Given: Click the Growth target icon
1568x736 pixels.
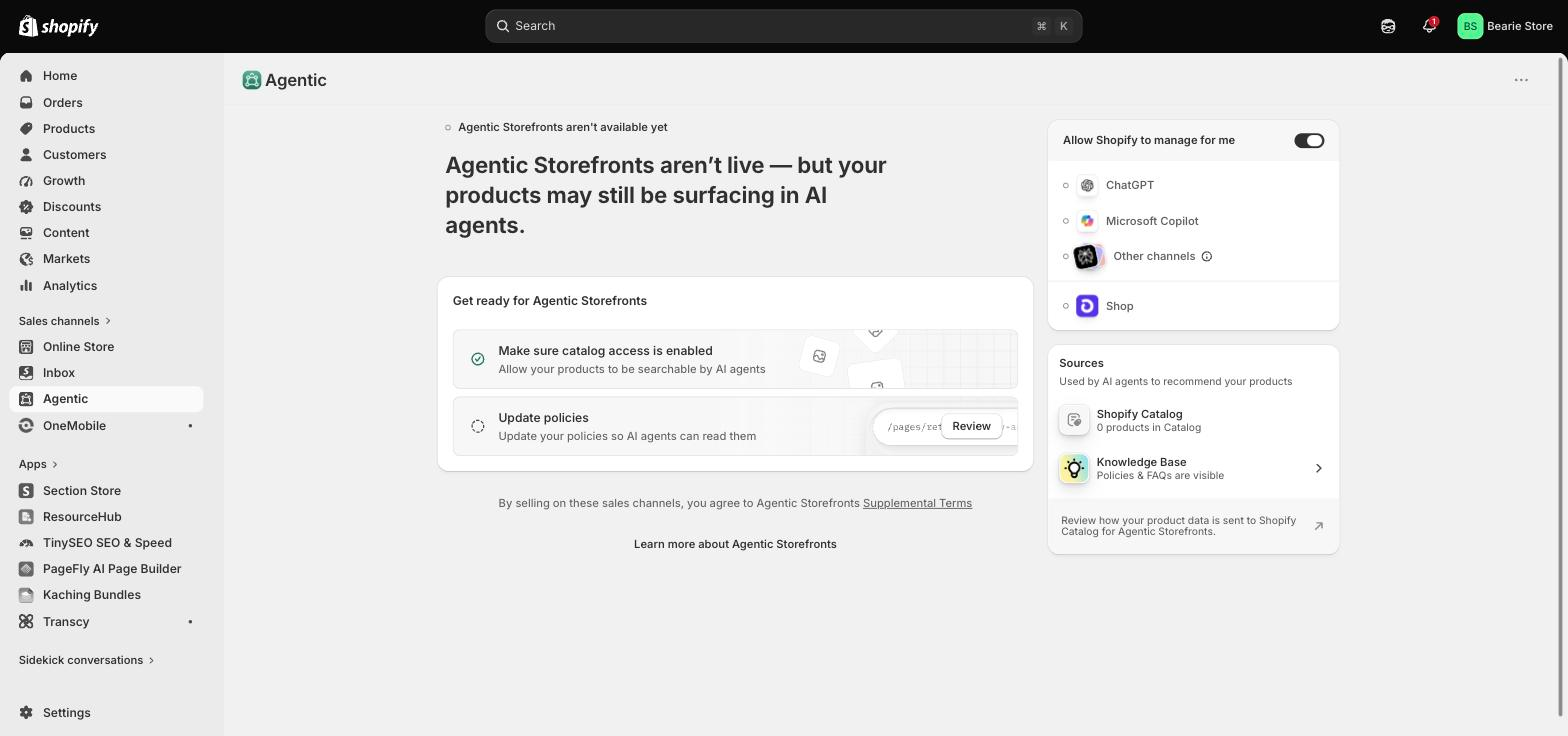Looking at the screenshot, I should 26,181.
